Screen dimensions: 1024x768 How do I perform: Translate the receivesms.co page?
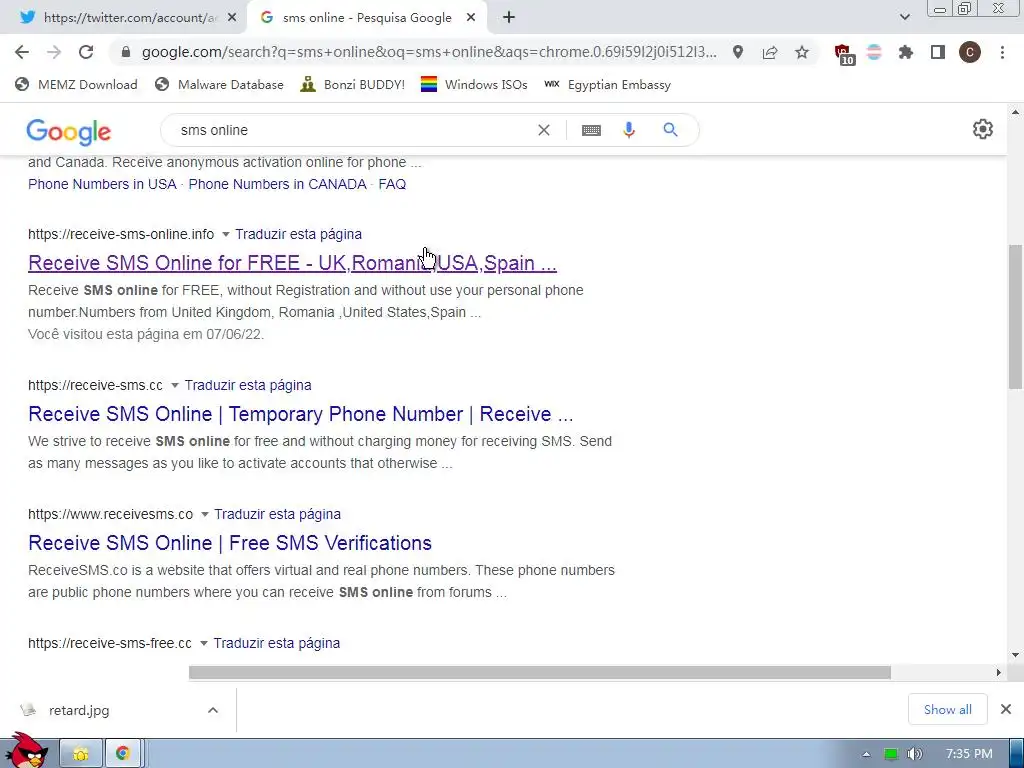pos(278,514)
